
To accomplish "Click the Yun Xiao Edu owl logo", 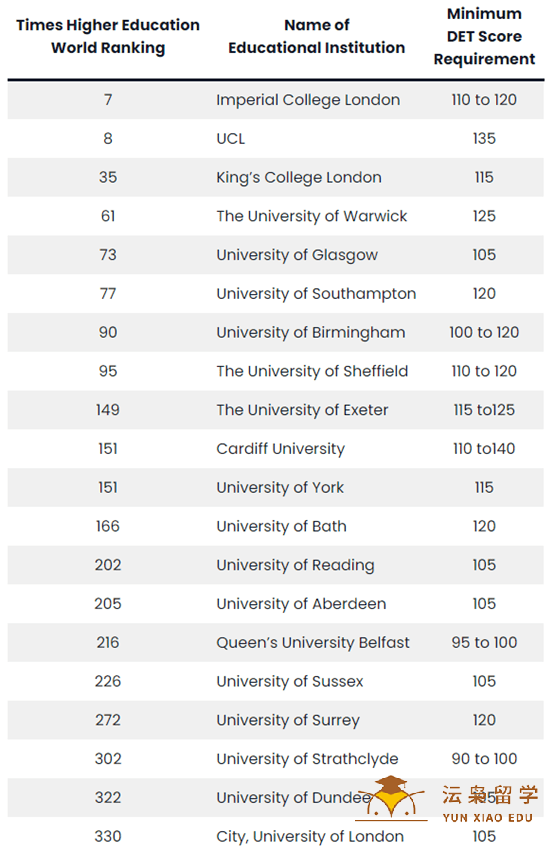I will coord(391,797).
